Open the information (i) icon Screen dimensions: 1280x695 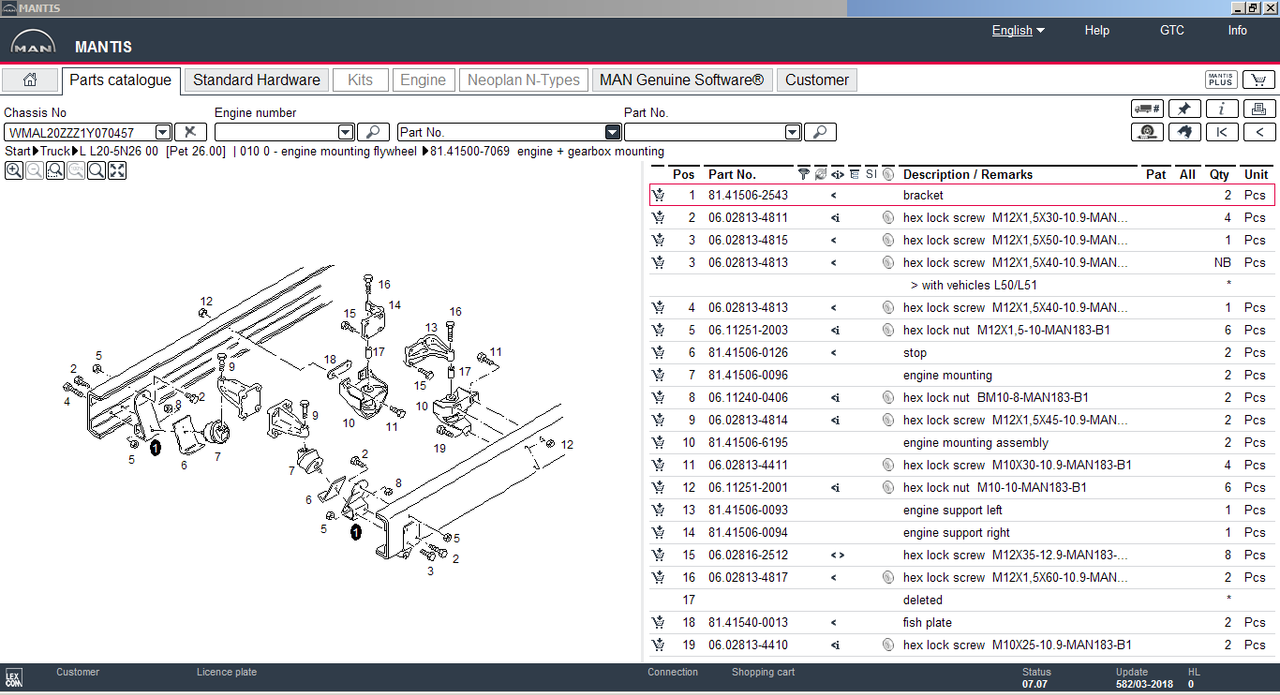pos(1222,109)
